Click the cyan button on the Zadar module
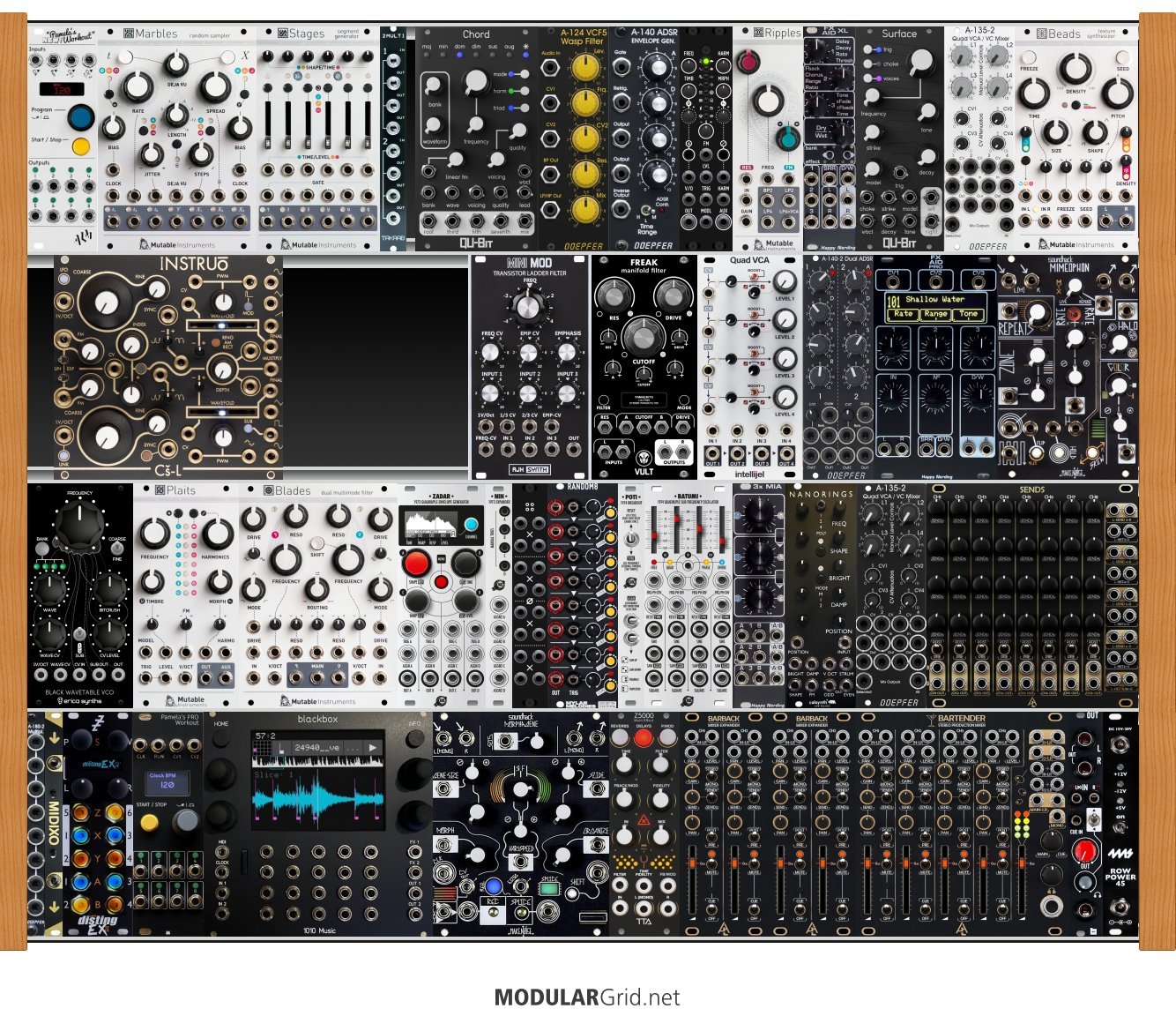Viewport: 1176px width, 1016px height. point(471,524)
